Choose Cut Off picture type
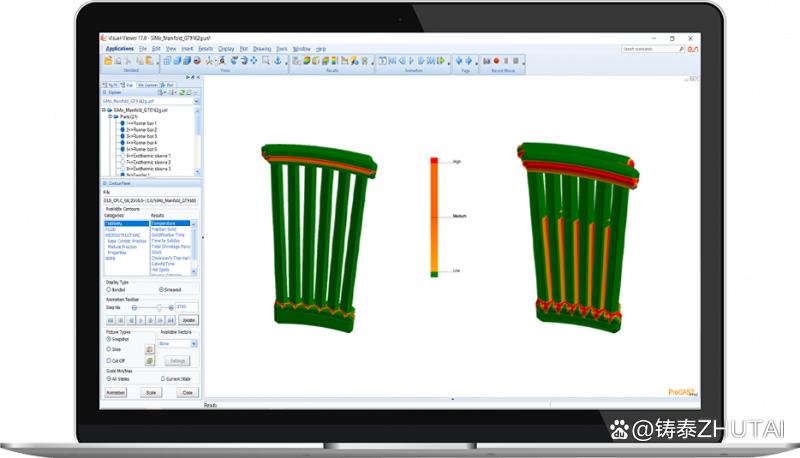This screenshot has width=800, height=458. [x=109, y=361]
